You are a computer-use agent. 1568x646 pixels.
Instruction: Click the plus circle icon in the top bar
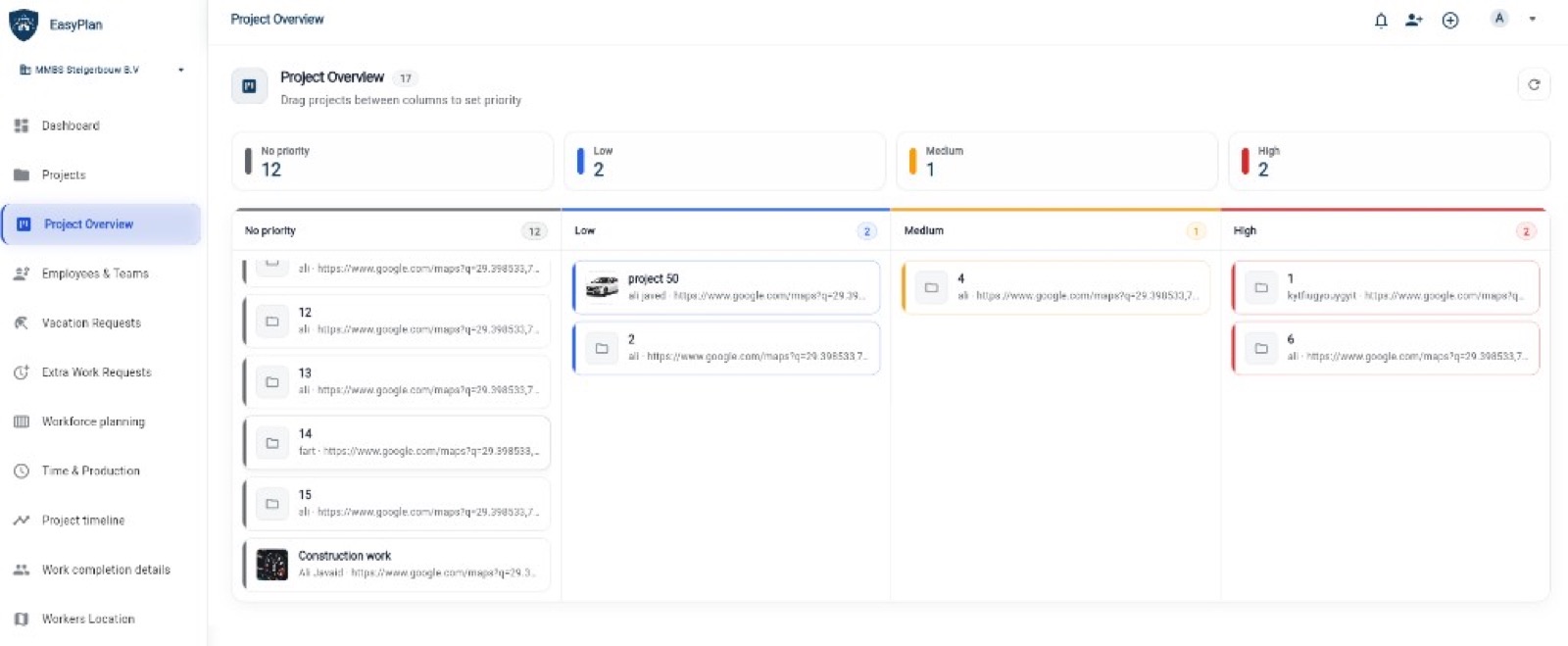1450,20
